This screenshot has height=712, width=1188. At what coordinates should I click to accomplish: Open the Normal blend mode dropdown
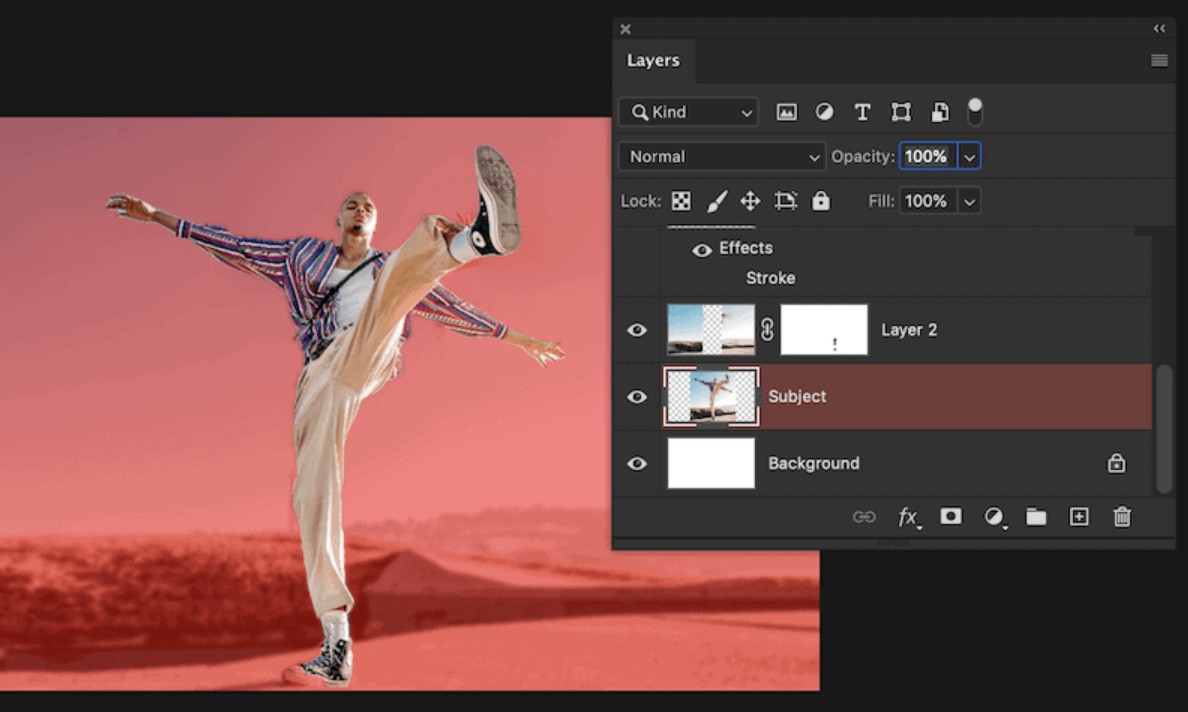coord(722,157)
